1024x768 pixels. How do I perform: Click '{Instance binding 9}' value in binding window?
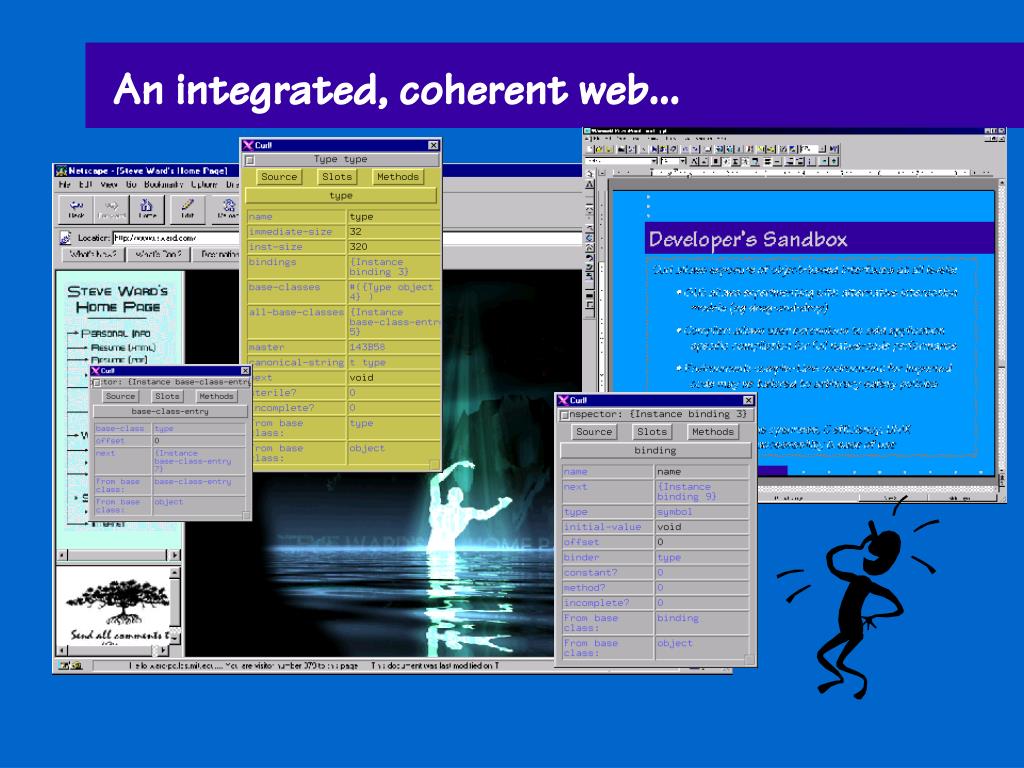pos(686,492)
